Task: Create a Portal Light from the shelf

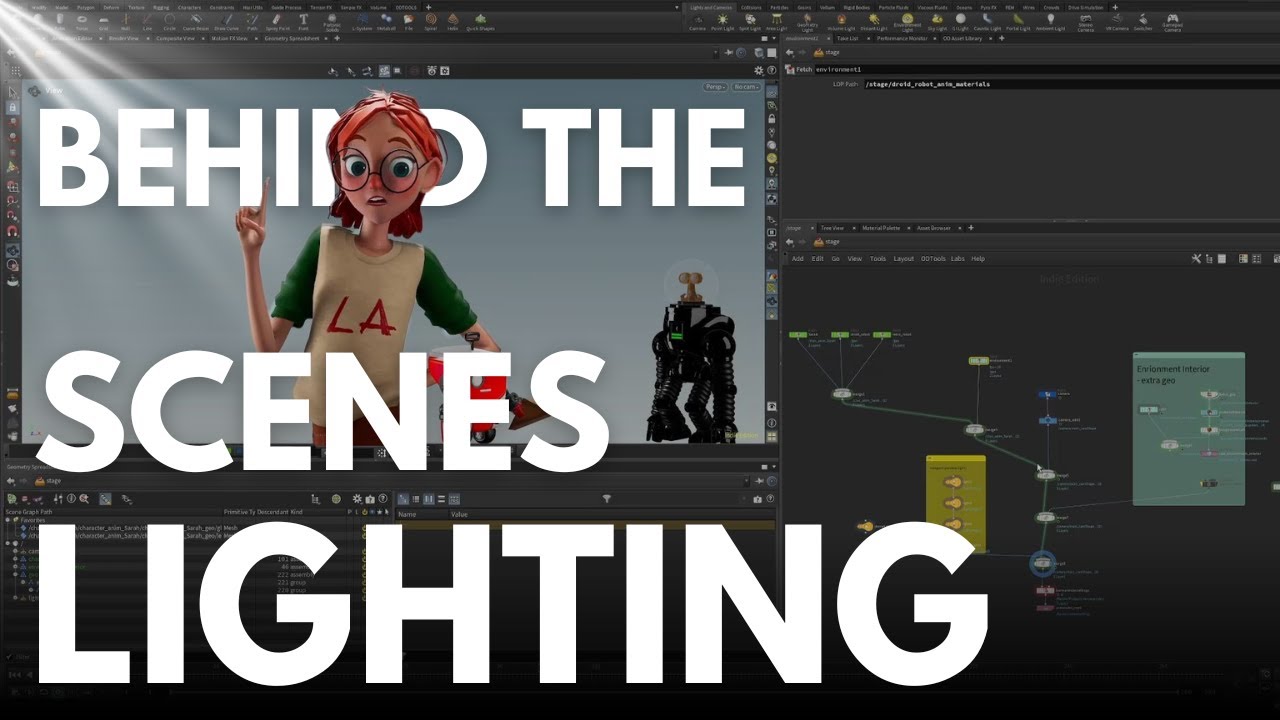Action: (1018, 22)
